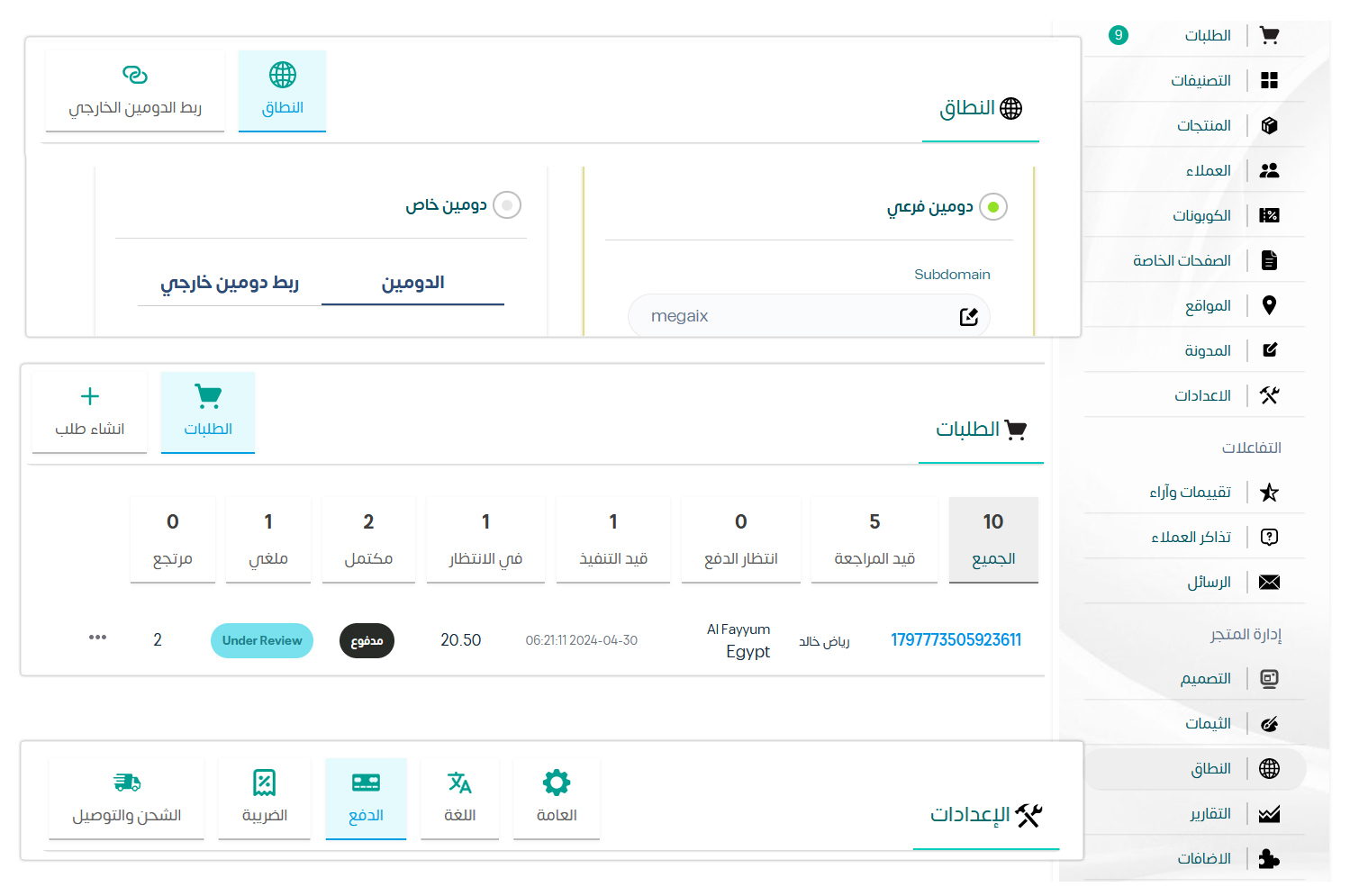Open order number 1797773505923611 link
This screenshot has width=1350, height=896.
tap(956, 640)
